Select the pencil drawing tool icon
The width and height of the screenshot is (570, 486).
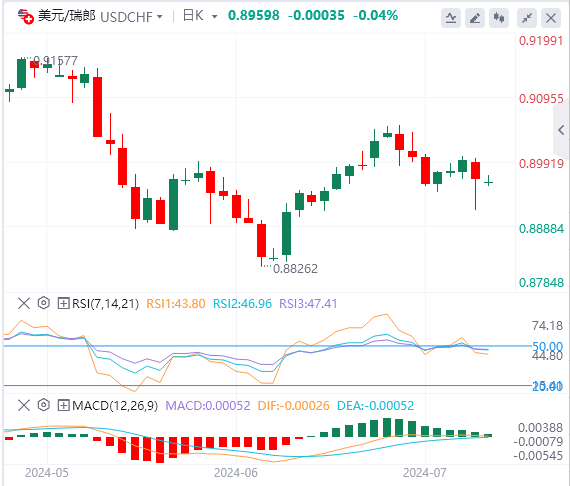pyautogui.click(x=475, y=17)
